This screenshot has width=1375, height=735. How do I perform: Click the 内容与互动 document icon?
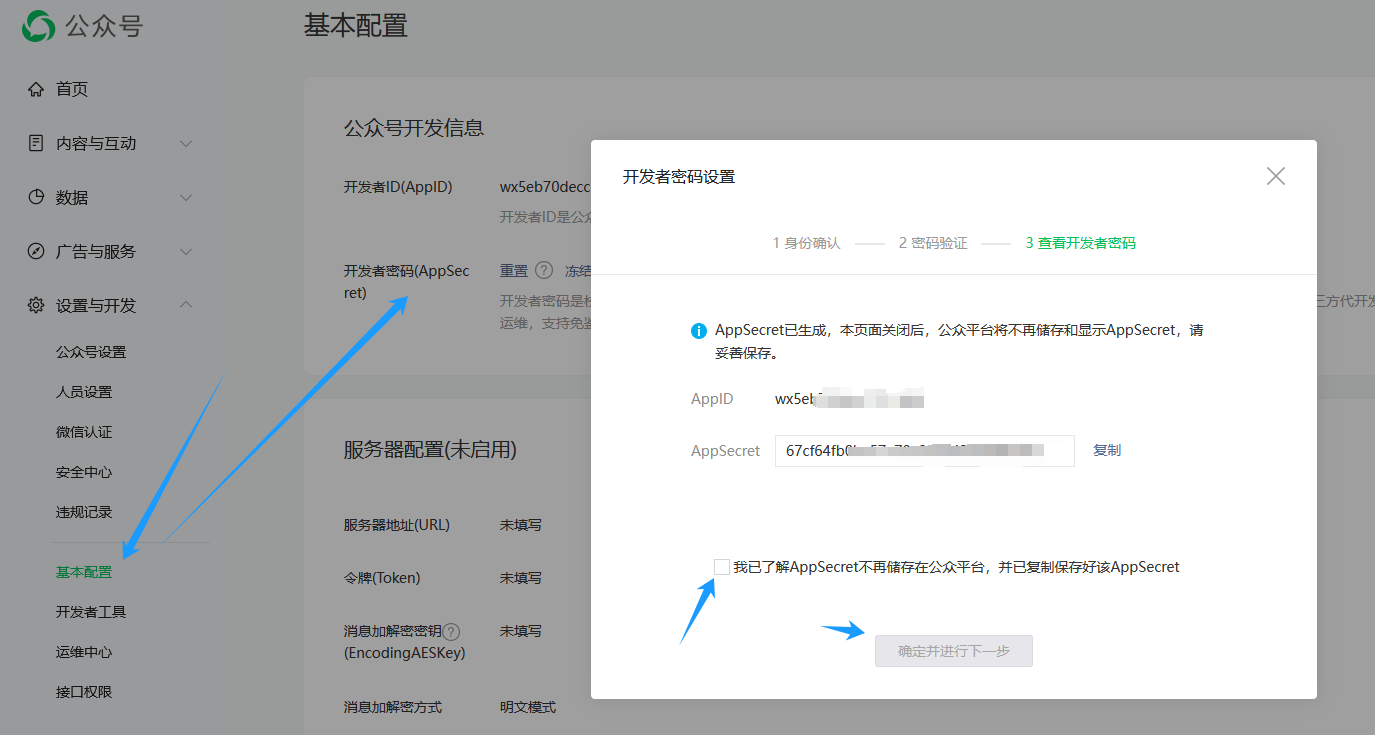[x=36, y=144]
